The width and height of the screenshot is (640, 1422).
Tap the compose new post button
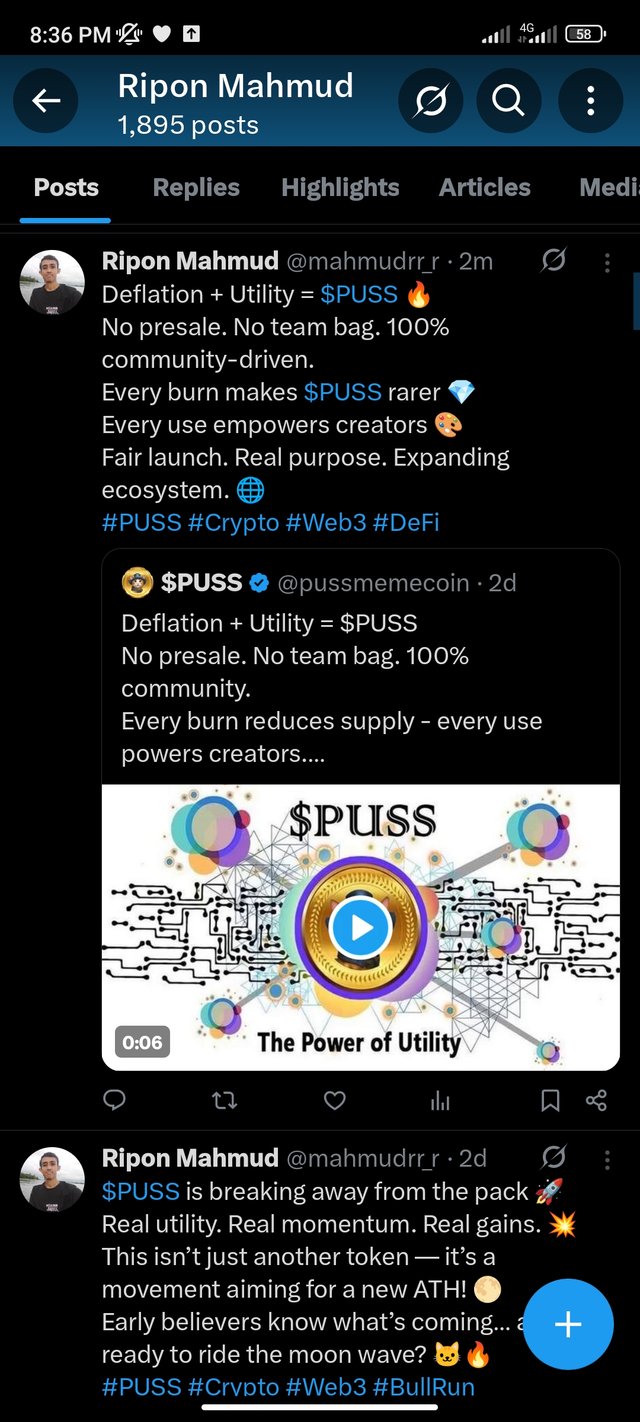point(568,1325)
